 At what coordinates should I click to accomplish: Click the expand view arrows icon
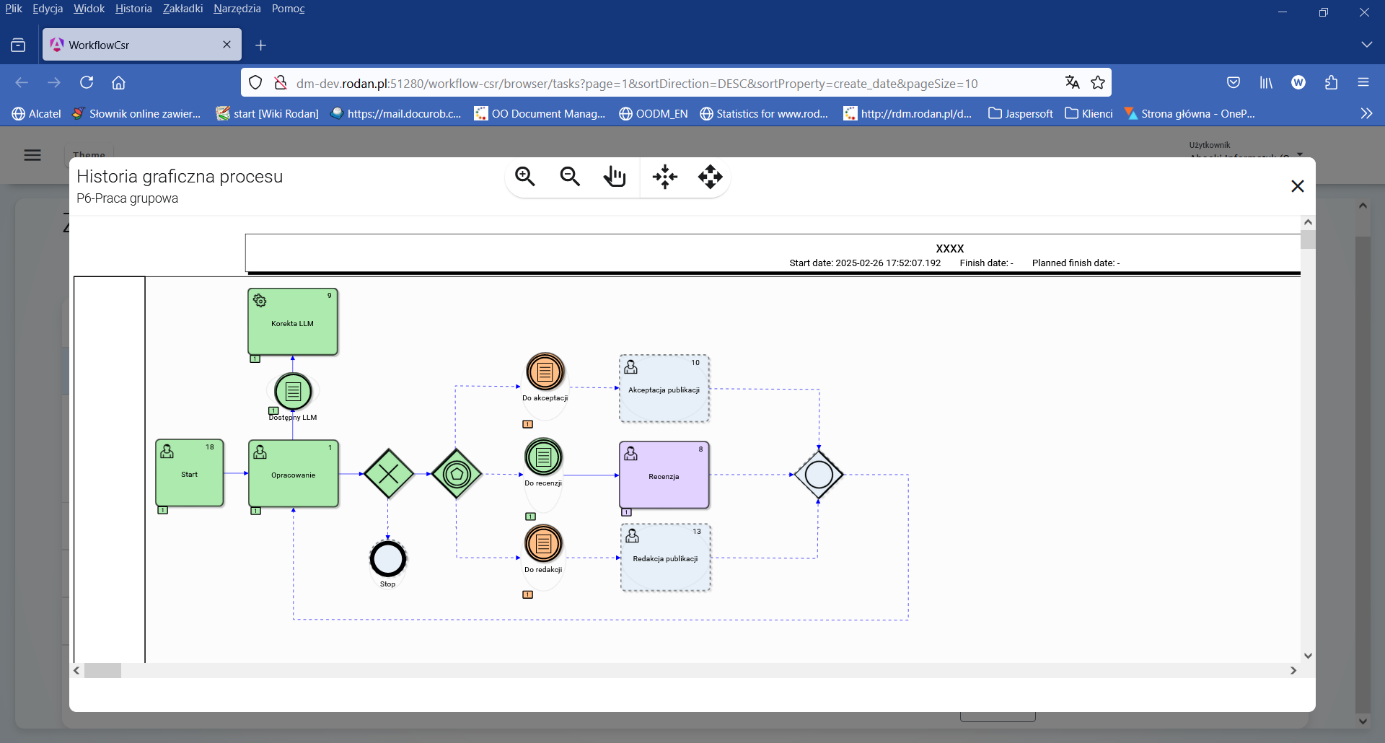pyautogui.click(x=711, y=176)
